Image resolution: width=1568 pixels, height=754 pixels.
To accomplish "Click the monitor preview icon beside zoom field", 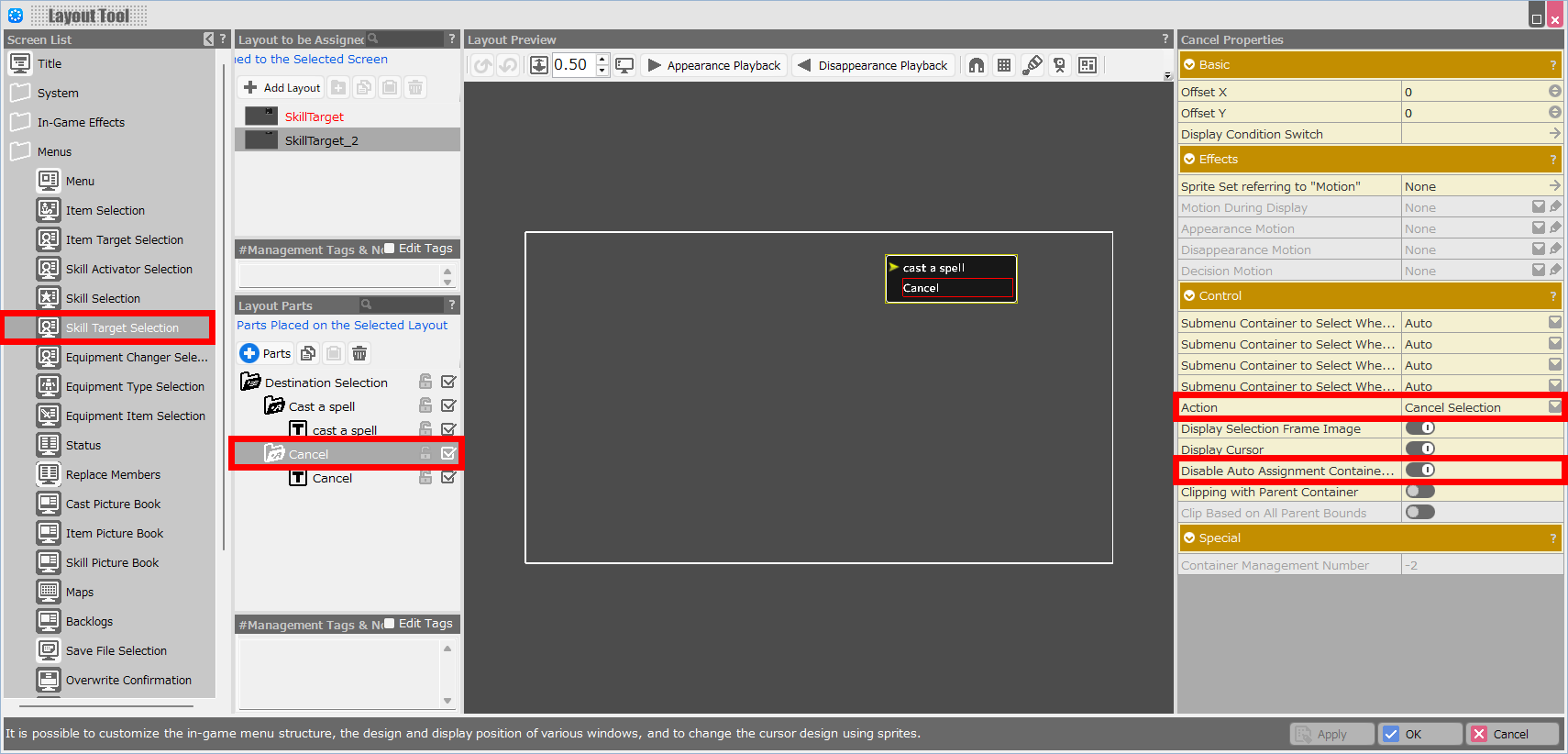I will pyautogui.click(x=624, y=65).
